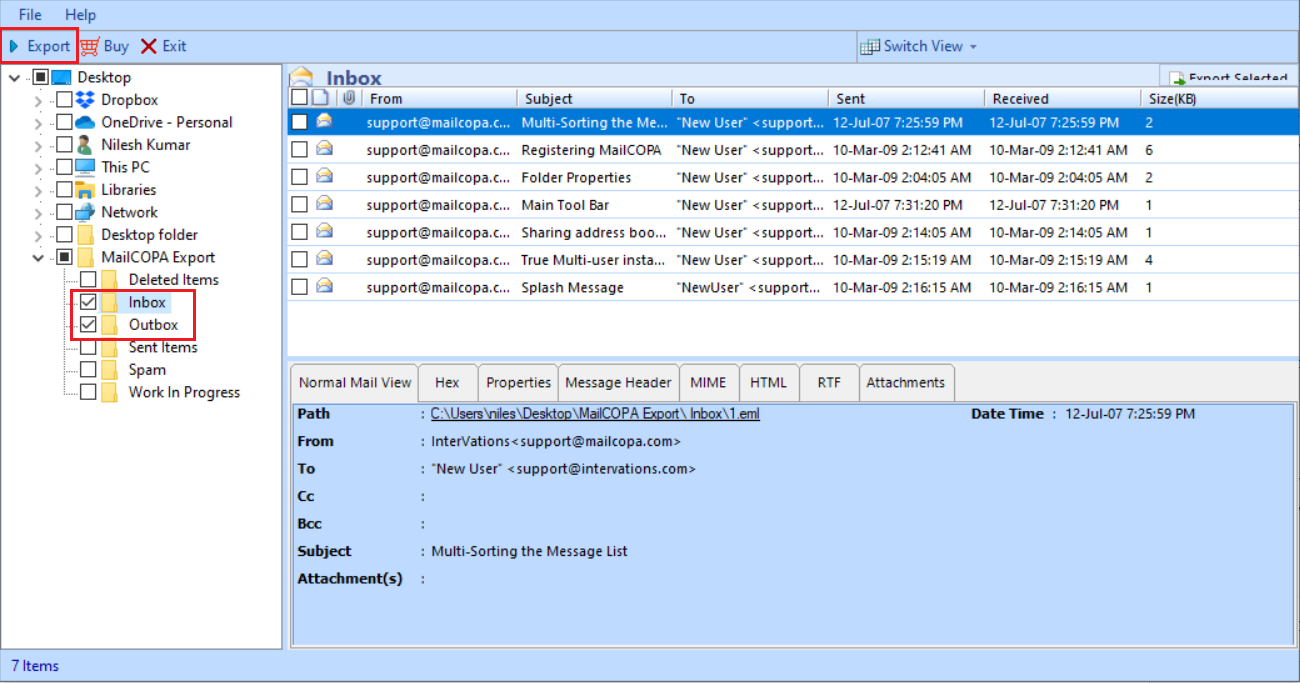Toggle the Outbox folder checkbox

click(88, 325)
